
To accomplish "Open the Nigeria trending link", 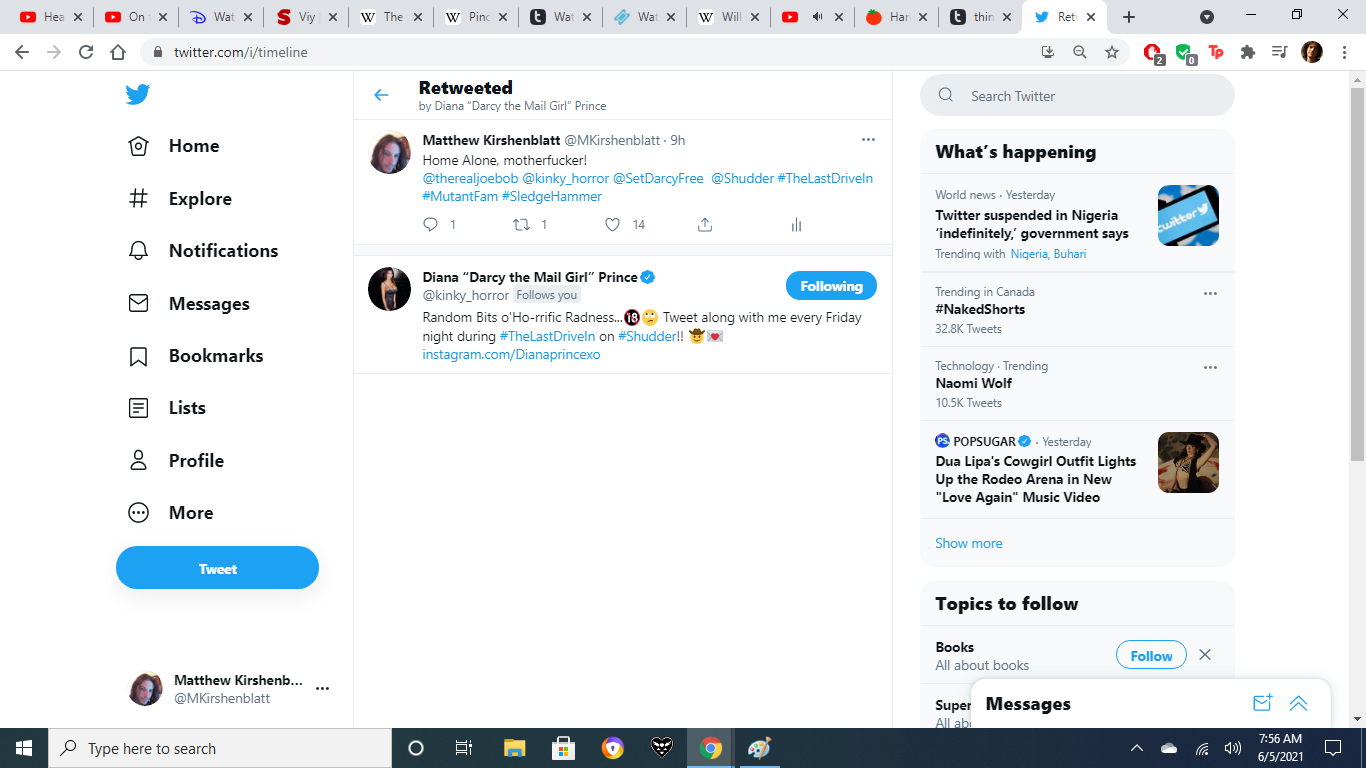I will pos(1030,254).
